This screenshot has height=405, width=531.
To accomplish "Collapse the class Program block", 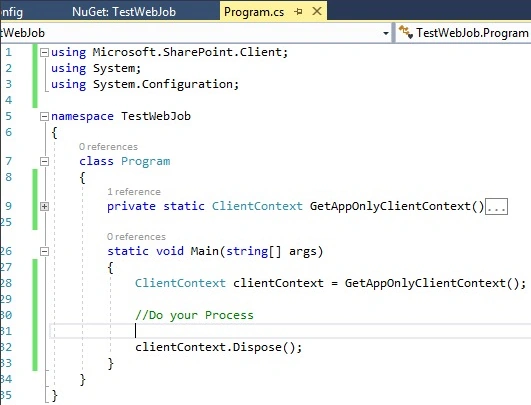I will coord(44,162).
